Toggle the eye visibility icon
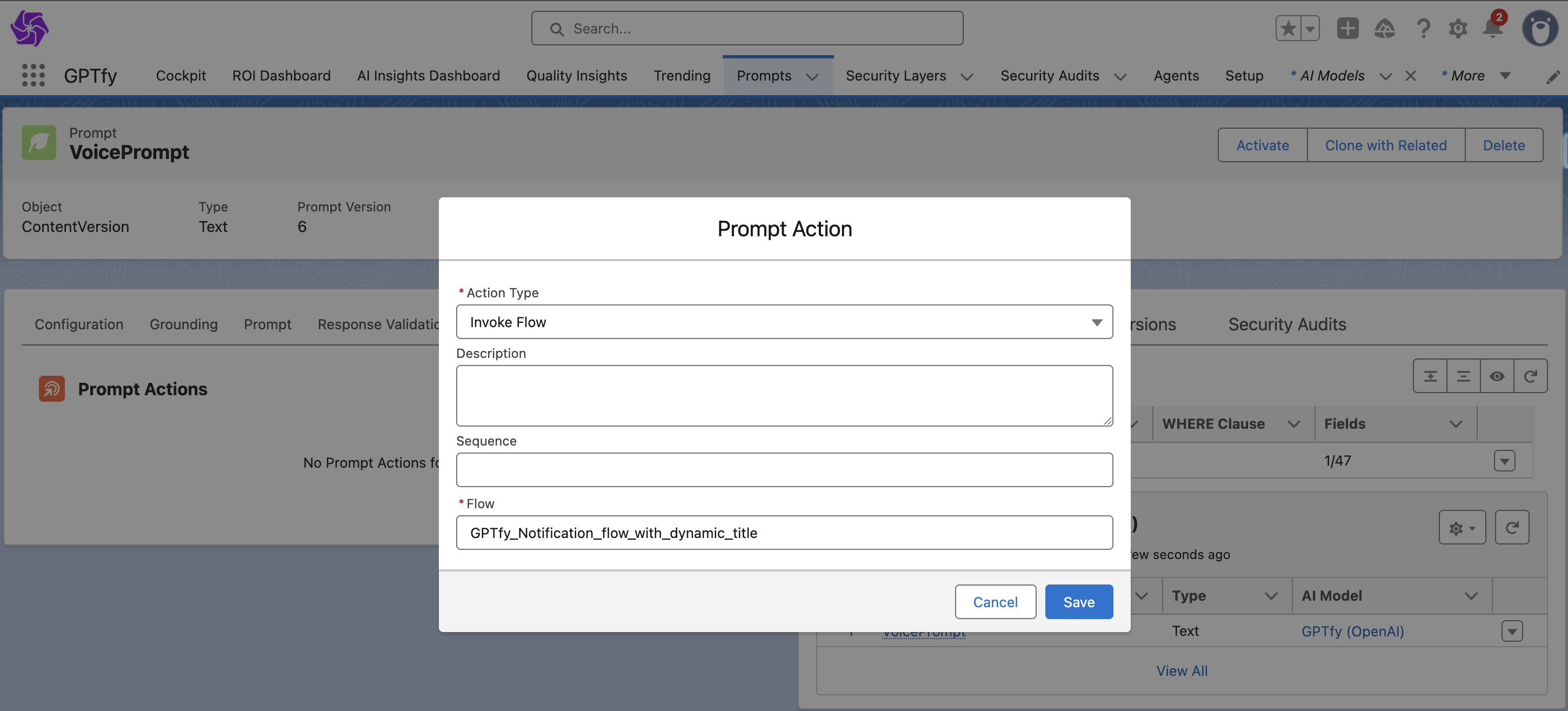 point(1497,376)
